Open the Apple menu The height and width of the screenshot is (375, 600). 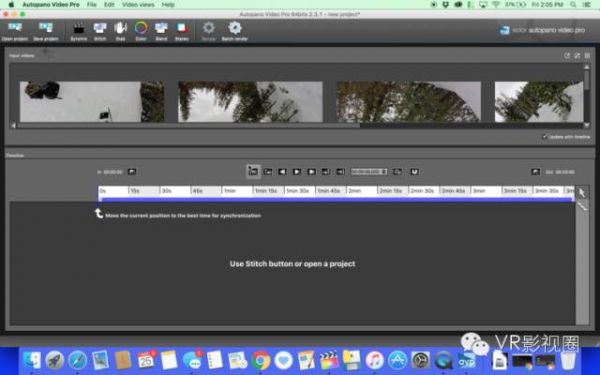11,5
